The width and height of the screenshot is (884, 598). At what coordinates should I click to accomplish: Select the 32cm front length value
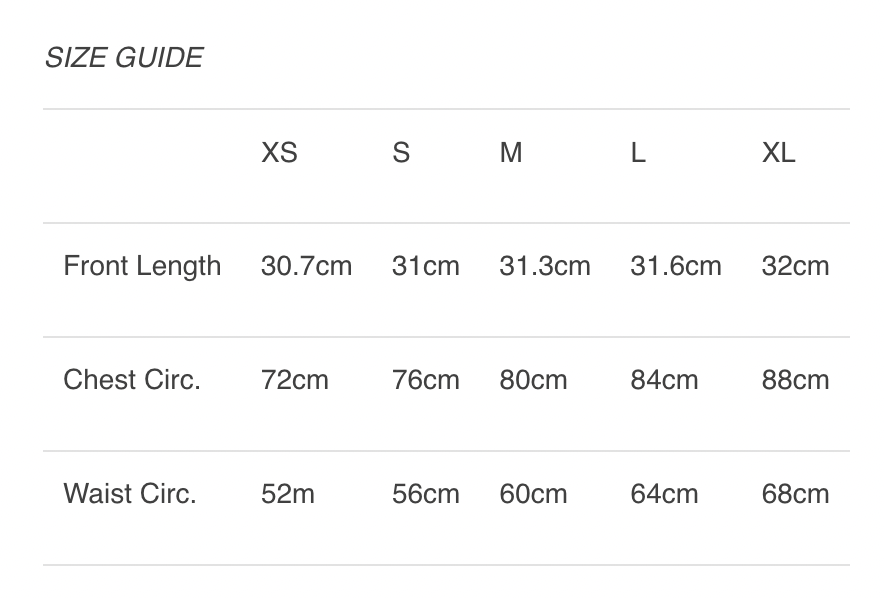[795, 266]
